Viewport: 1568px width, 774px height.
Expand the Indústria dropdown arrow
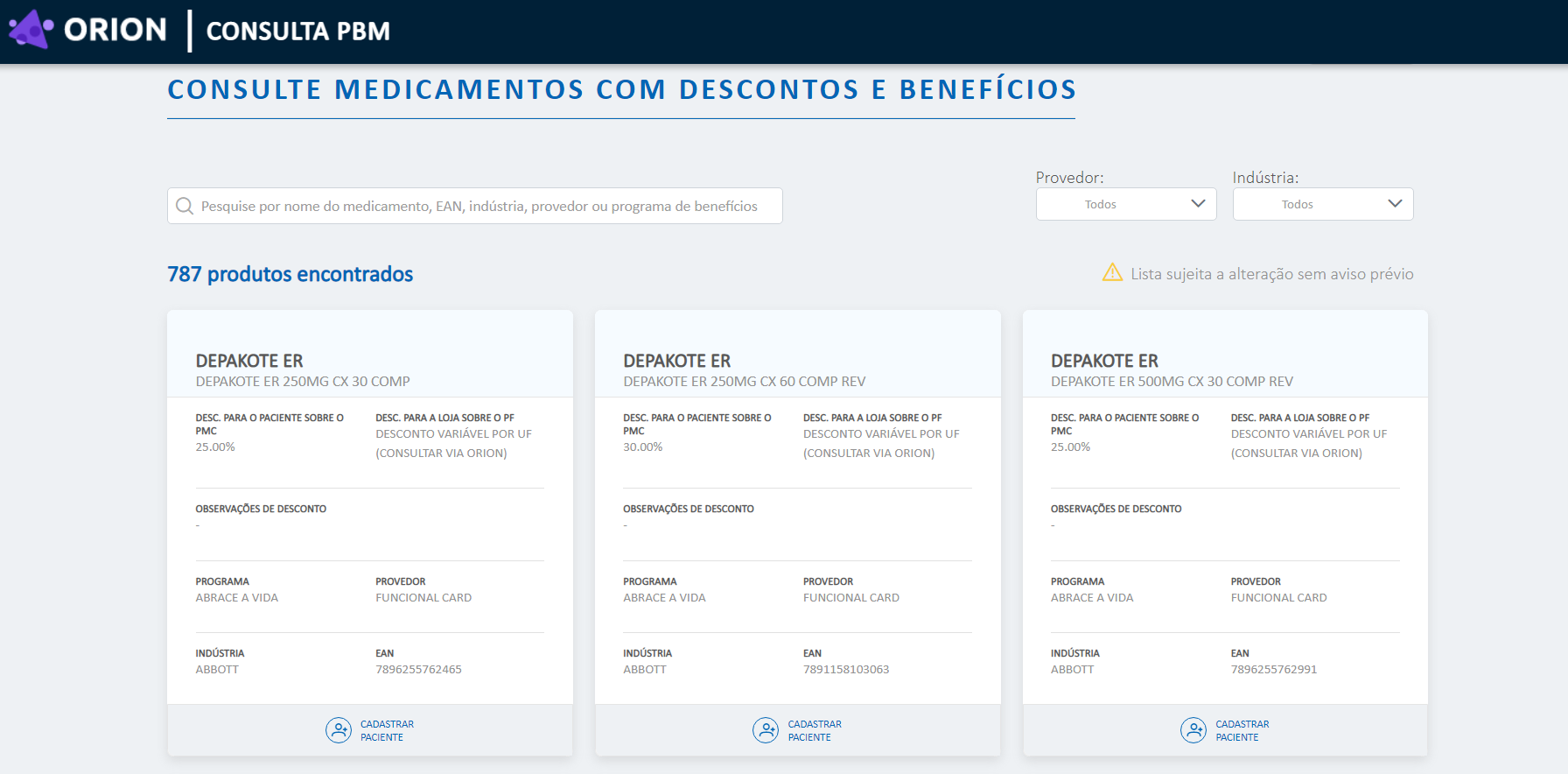(x=1395, y=204)
